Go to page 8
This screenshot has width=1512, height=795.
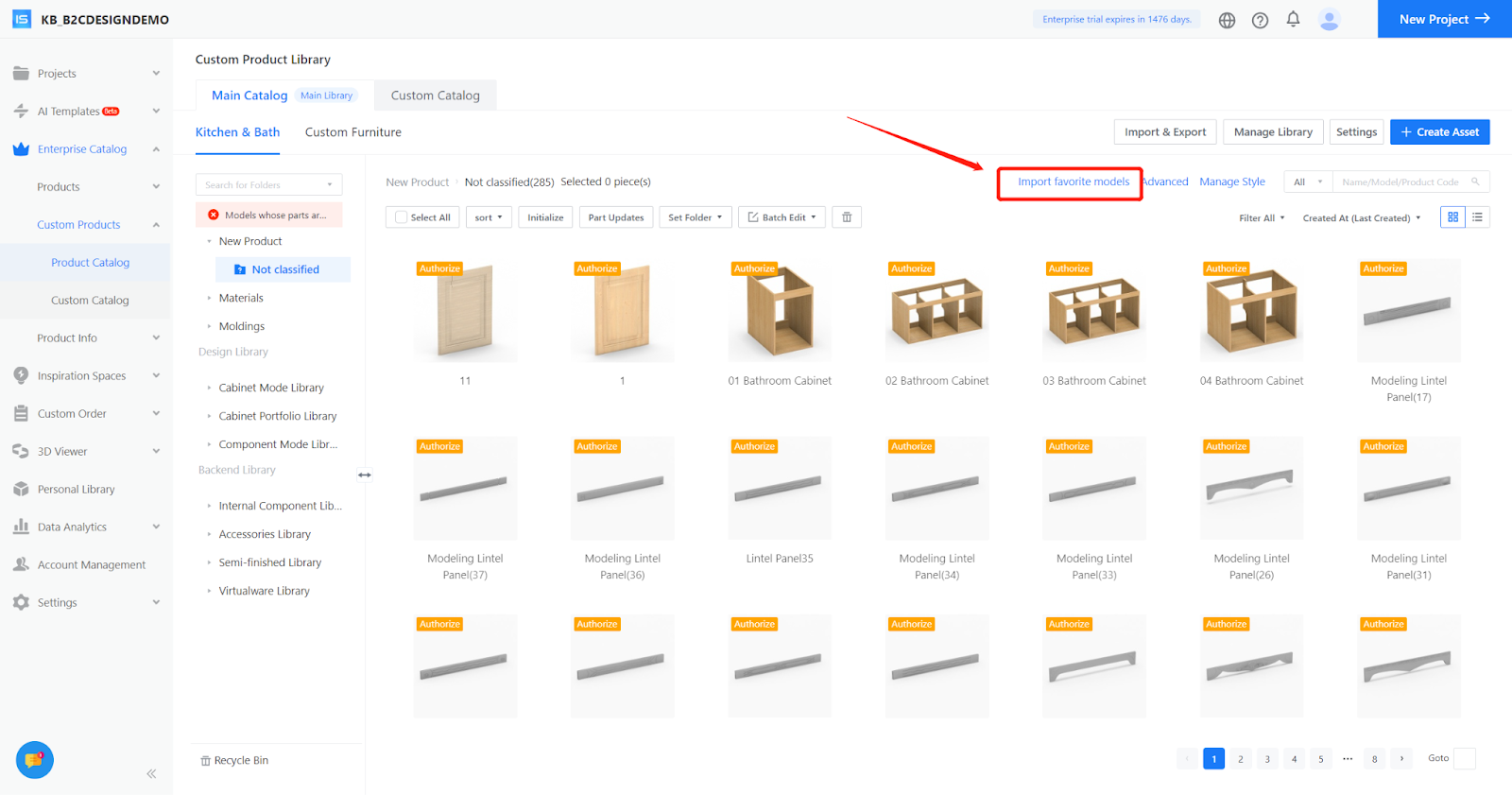1374,758
